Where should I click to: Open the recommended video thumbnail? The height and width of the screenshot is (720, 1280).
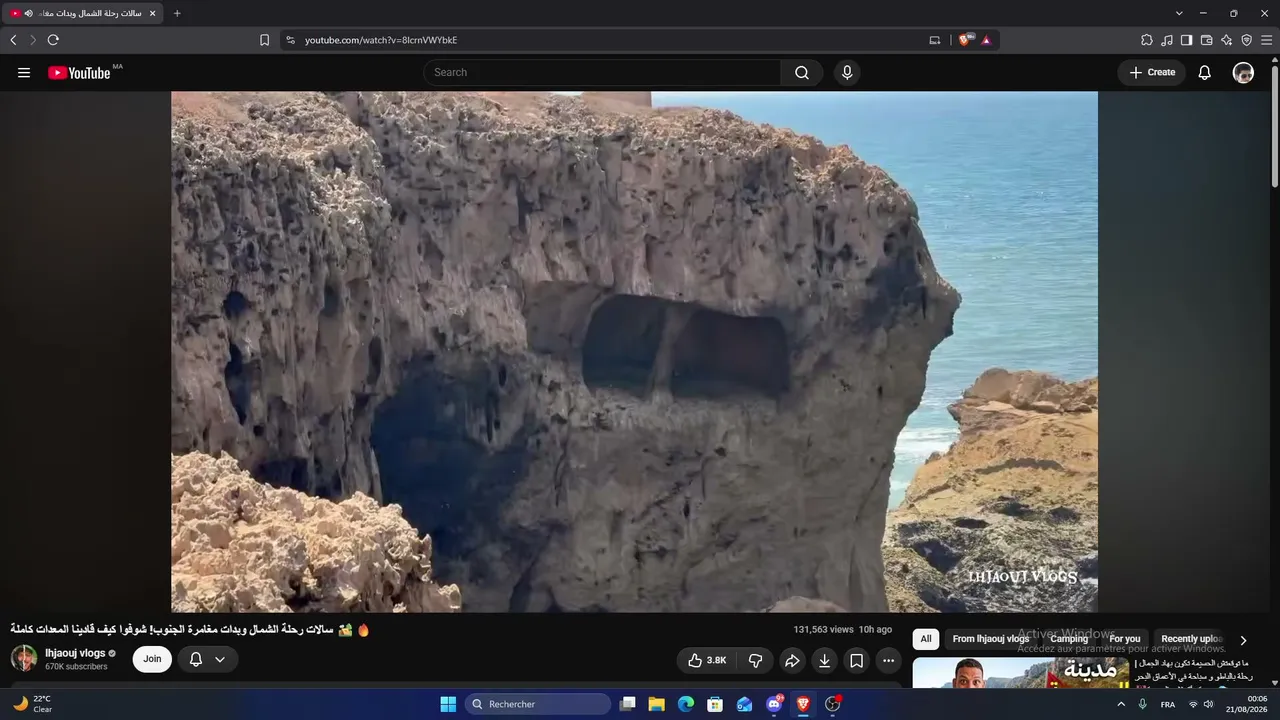pyautogui.click(x=1021, y=673)
